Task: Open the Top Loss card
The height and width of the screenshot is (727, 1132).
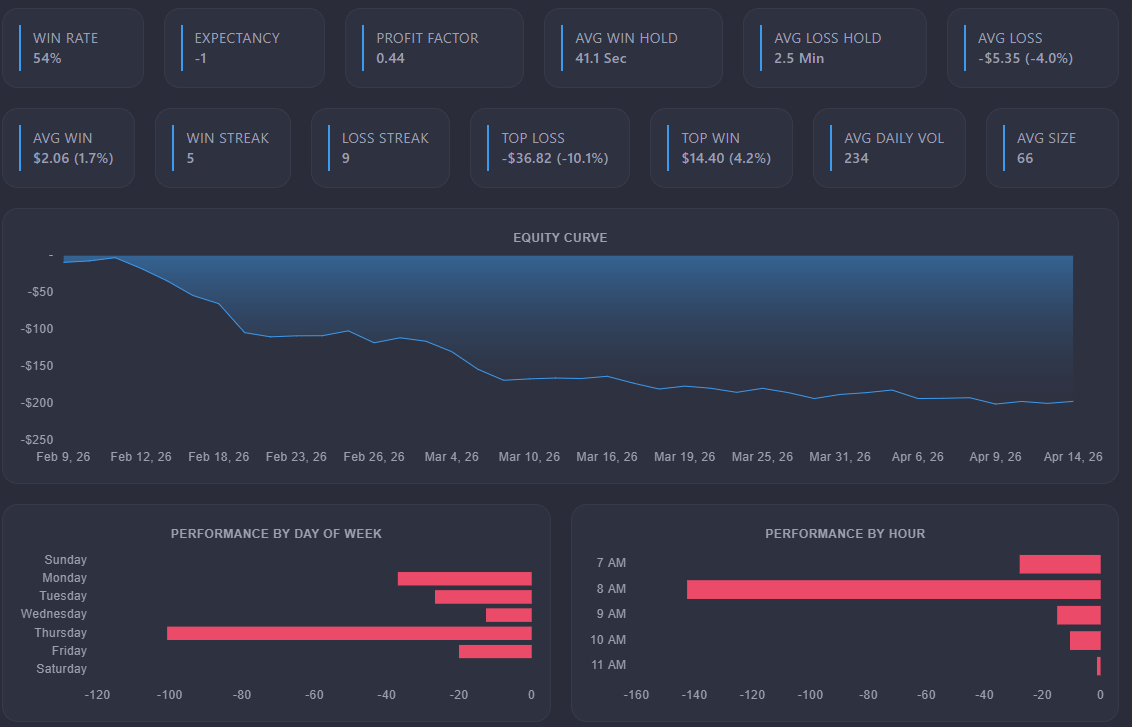Action: point(549,148)
